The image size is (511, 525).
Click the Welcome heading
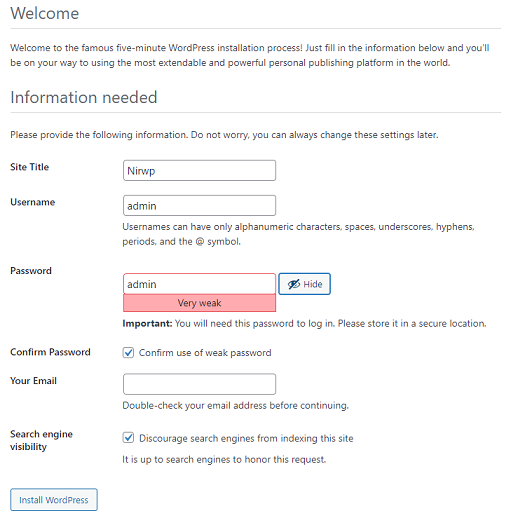(x=45, y=13)
